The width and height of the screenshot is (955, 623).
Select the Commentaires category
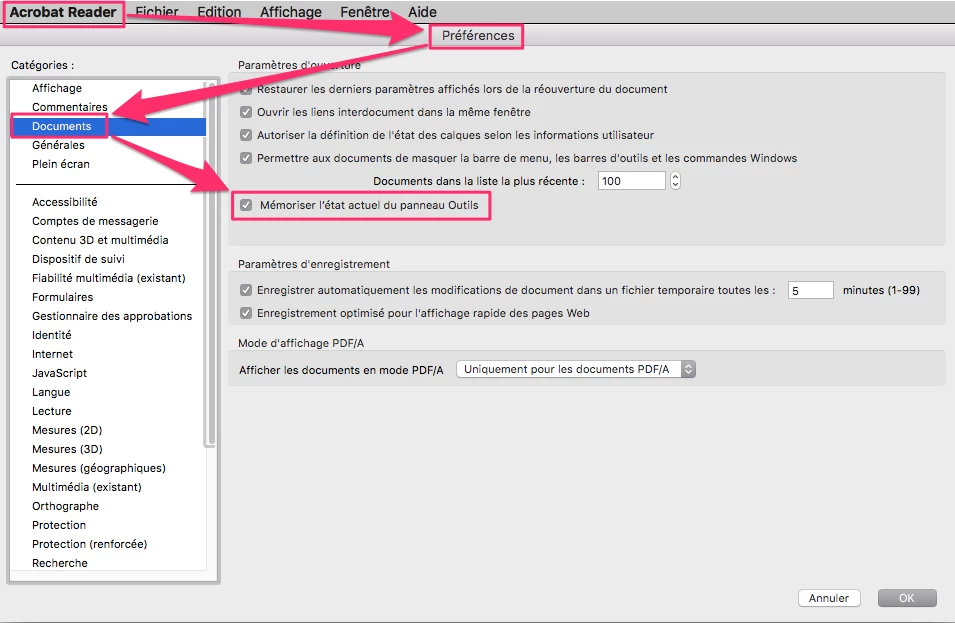pos(69,107)
